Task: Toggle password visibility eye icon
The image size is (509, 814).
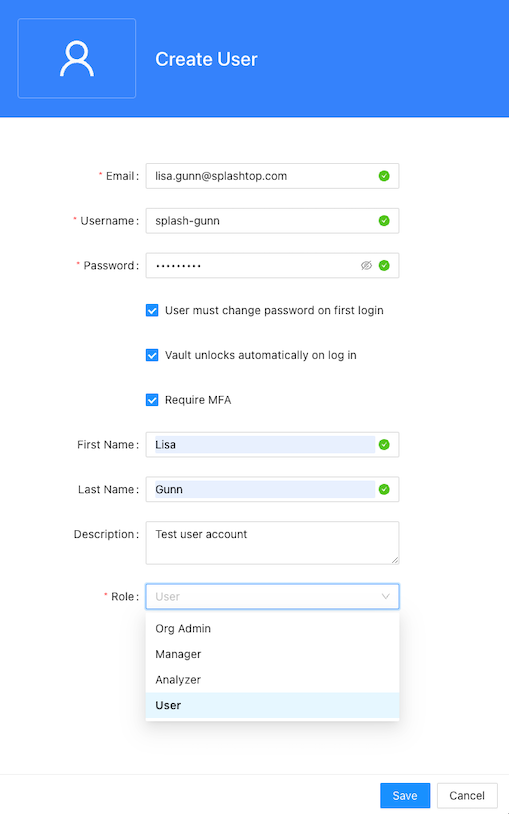Action: (x=366, y=265)
